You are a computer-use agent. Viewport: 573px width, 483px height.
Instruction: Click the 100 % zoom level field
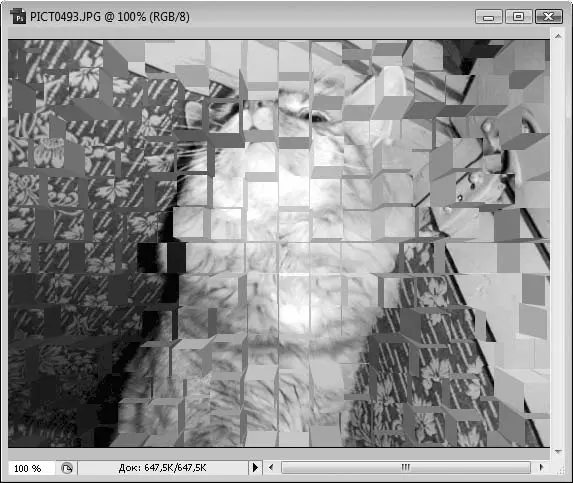(x=31, y=468)
